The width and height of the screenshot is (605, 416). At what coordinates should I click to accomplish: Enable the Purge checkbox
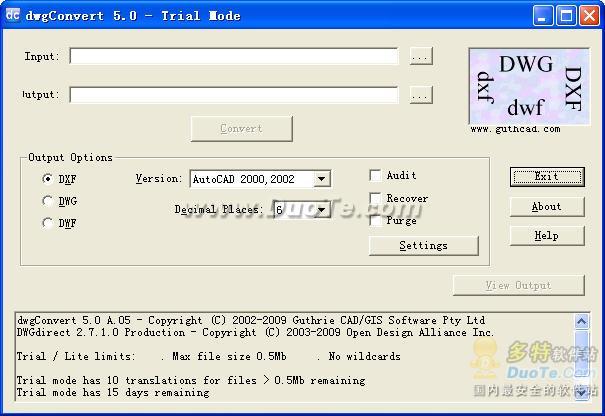pos(375,221)
